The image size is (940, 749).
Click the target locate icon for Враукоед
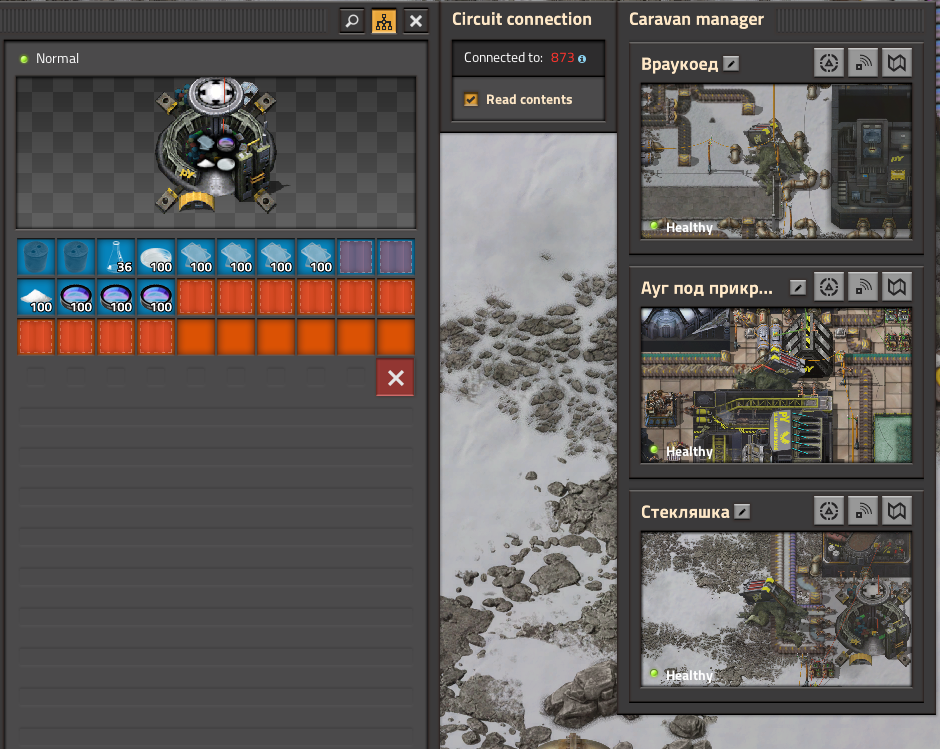(829, 62)
